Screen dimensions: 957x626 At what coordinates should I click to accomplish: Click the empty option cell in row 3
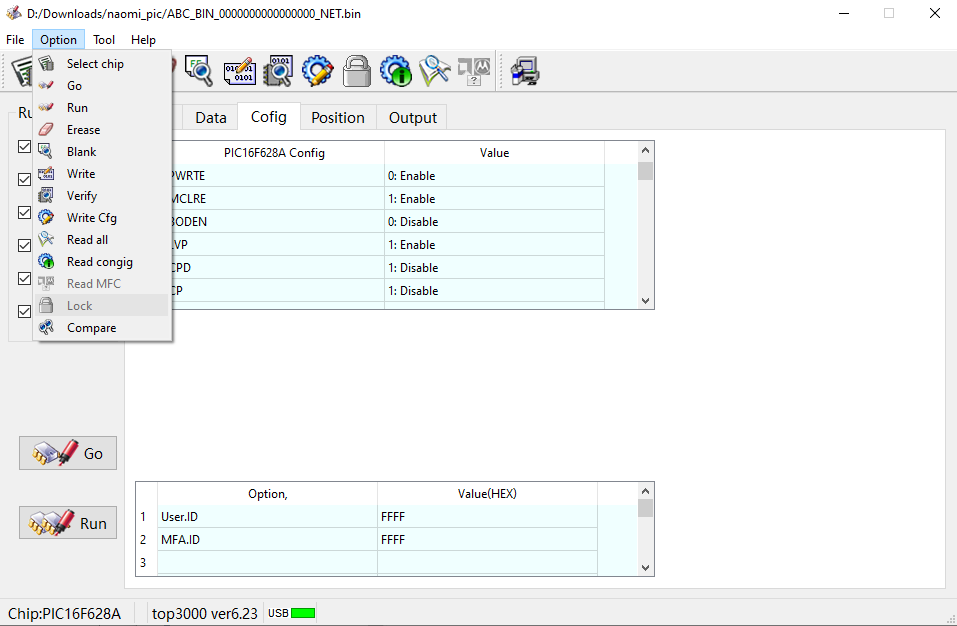point(267,563)
